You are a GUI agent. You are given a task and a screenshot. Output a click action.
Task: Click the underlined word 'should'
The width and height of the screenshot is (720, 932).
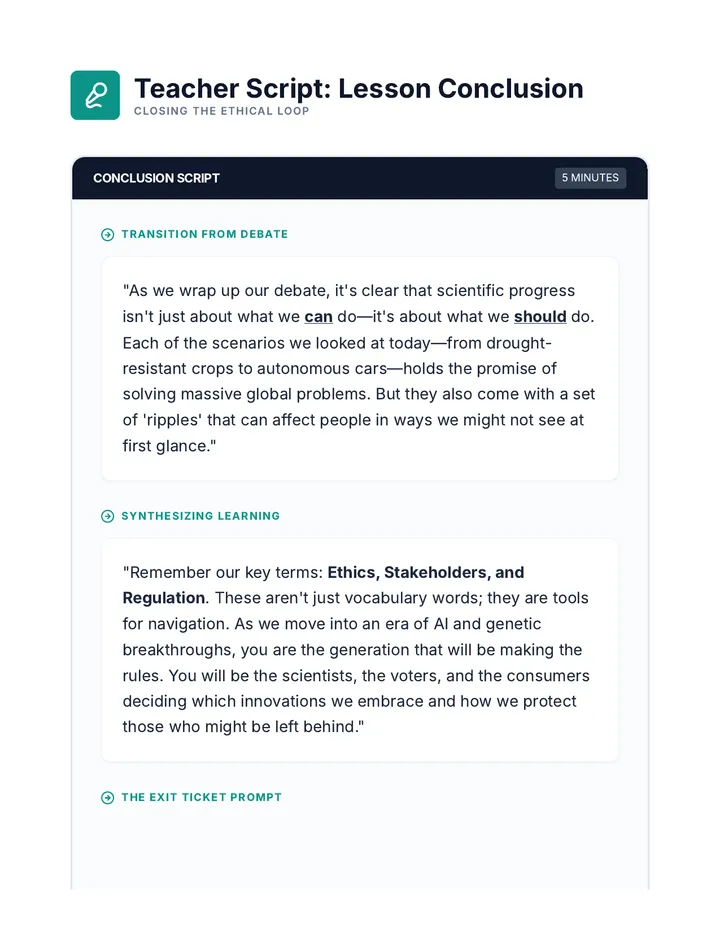coord(540,317)
